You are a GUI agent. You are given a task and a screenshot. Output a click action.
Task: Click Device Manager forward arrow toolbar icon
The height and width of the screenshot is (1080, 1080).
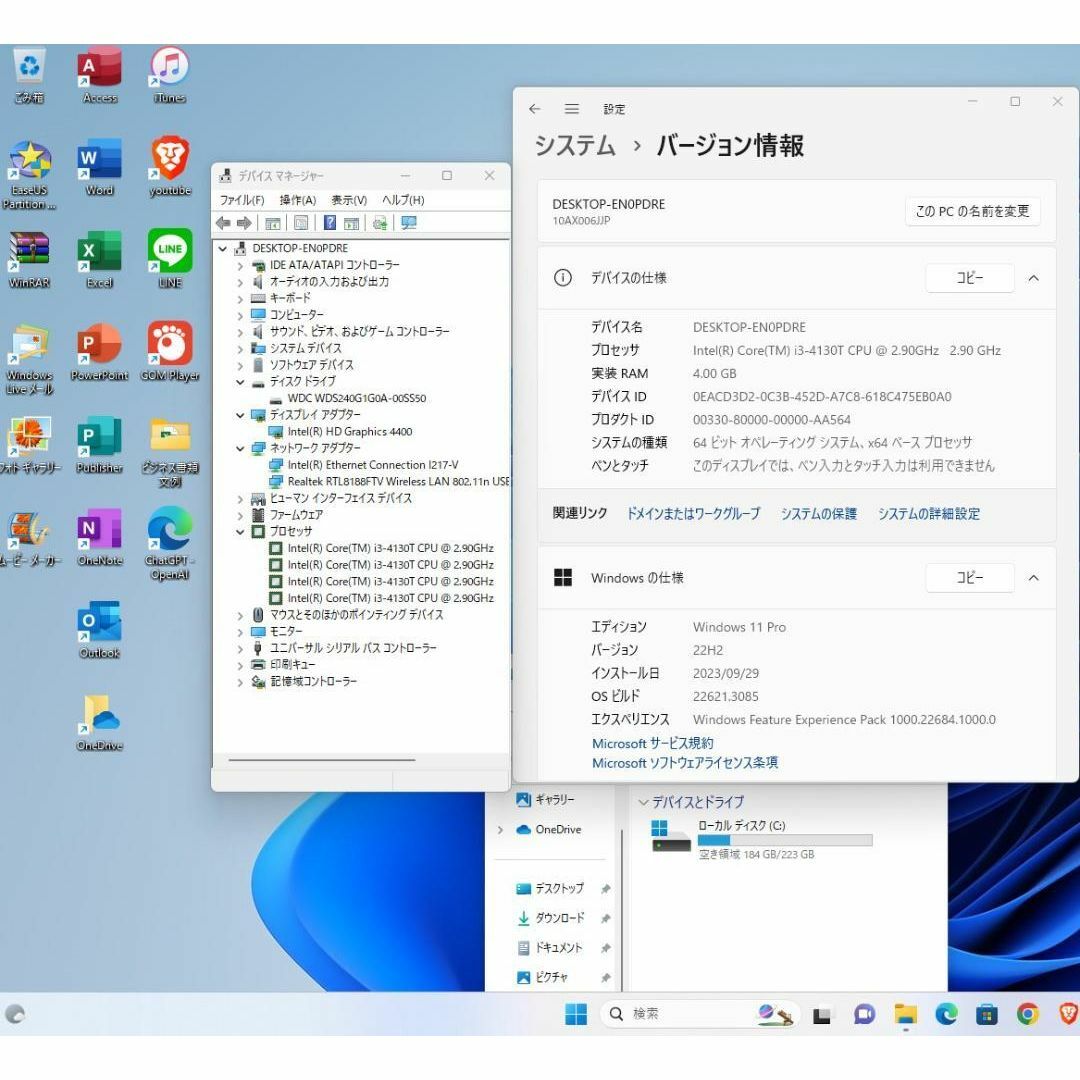coord(244,222)
